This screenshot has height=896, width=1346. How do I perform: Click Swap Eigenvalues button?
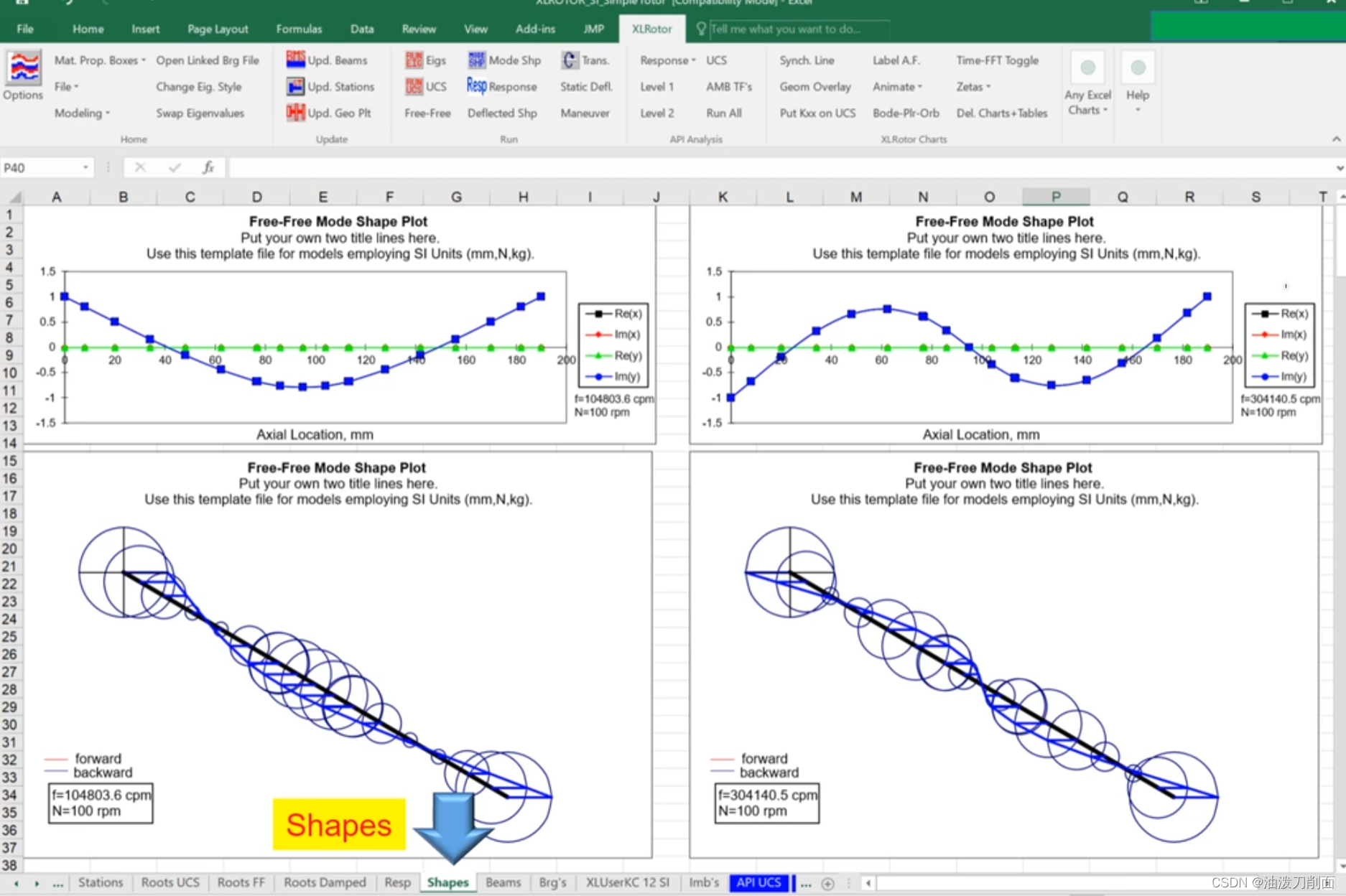point(200,113)
